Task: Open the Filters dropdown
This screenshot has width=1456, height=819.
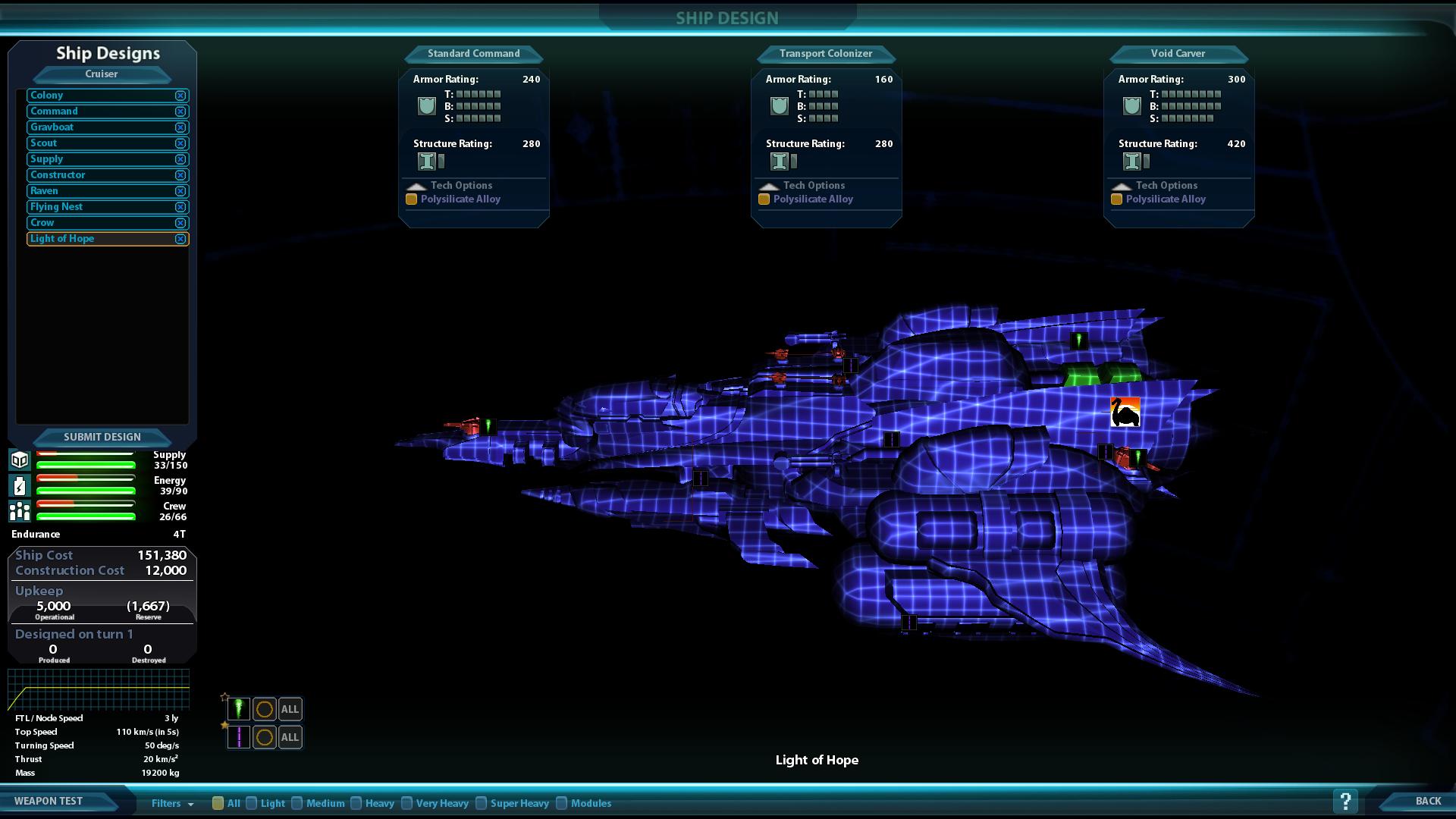Action: (172, 803)
